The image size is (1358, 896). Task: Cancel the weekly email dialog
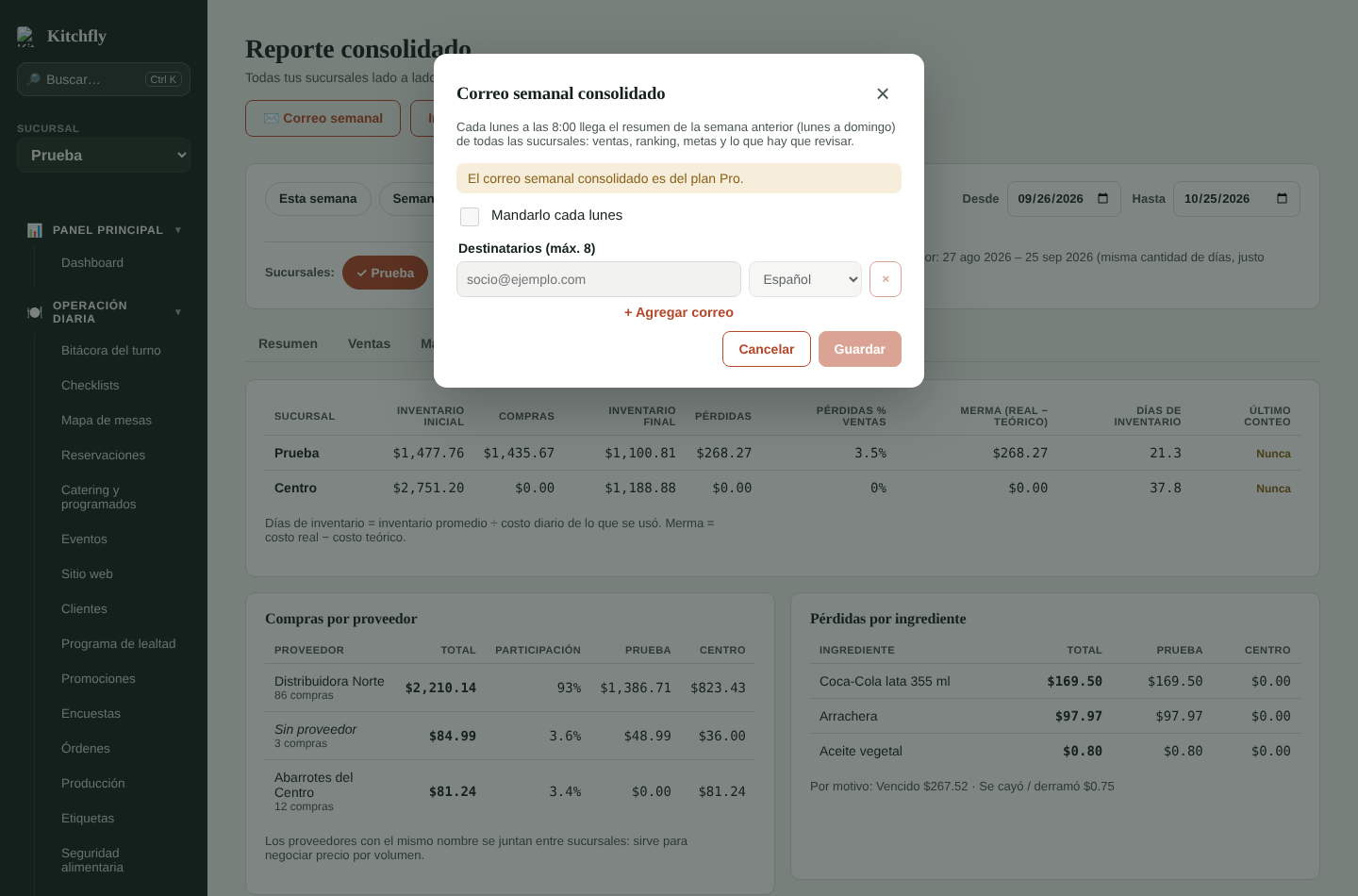[x=767, y=349]
